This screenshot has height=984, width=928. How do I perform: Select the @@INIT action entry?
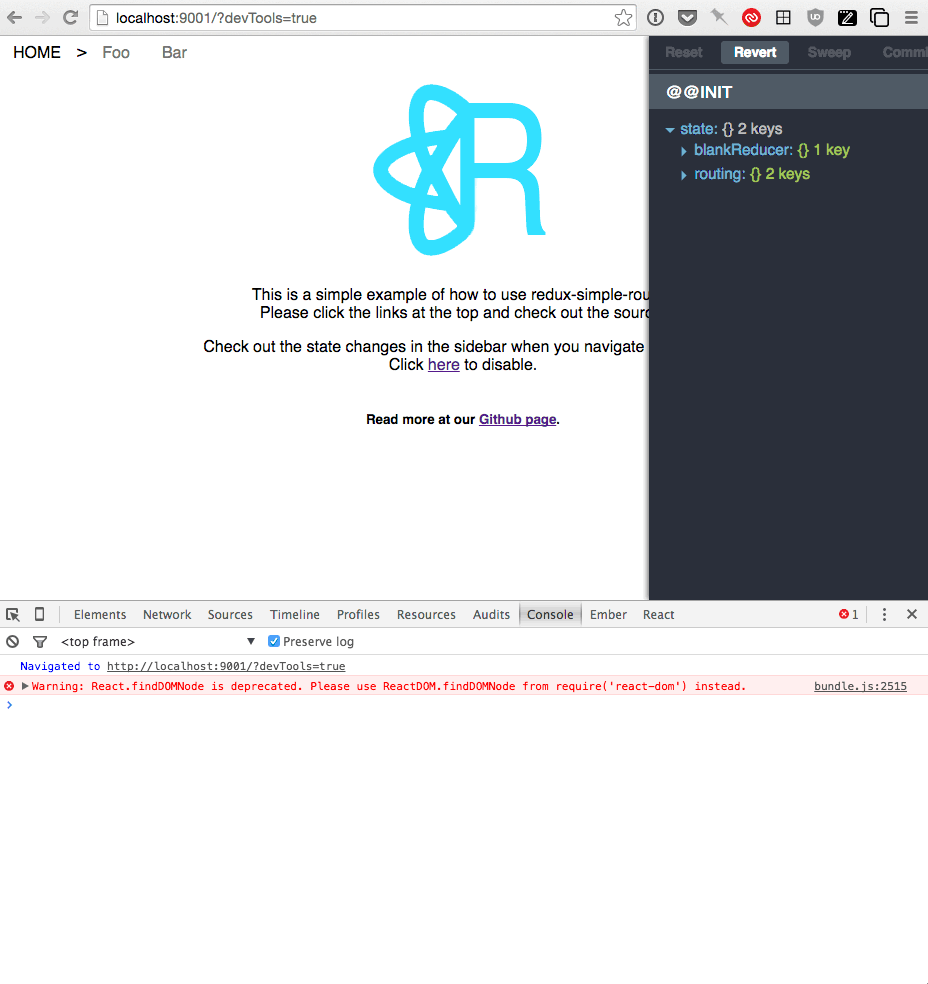click(788, 92)
